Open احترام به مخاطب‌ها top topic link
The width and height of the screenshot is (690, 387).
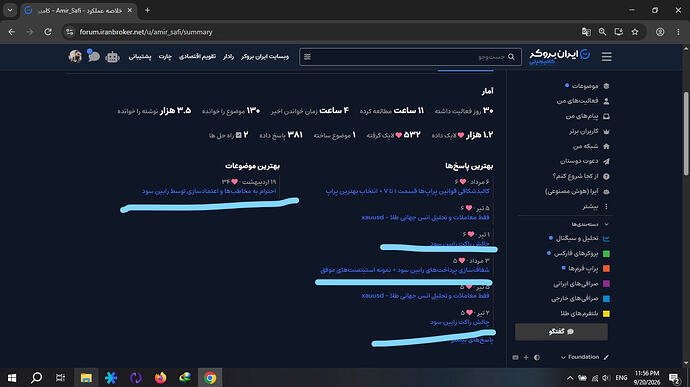coord(209,191)
